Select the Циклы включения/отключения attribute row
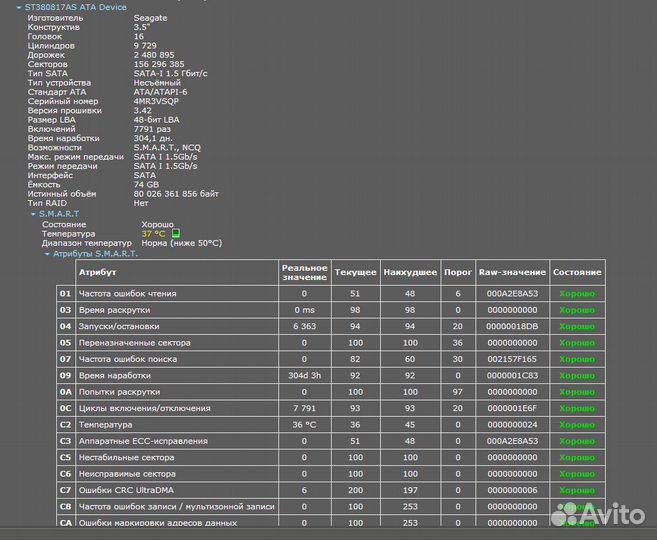Viewport: 657px width, 540px height. click(x=144, y=408)
